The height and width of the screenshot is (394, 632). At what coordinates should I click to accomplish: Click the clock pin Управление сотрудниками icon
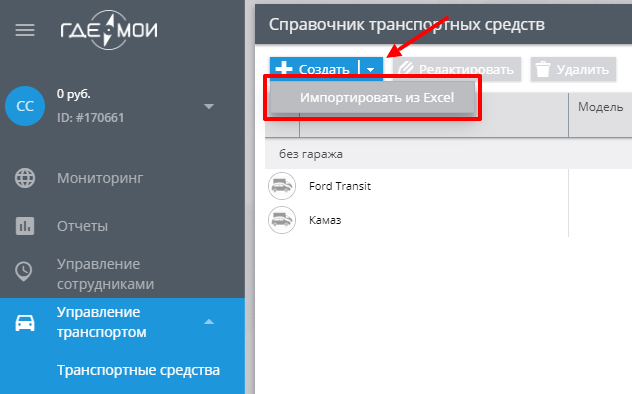24,272
